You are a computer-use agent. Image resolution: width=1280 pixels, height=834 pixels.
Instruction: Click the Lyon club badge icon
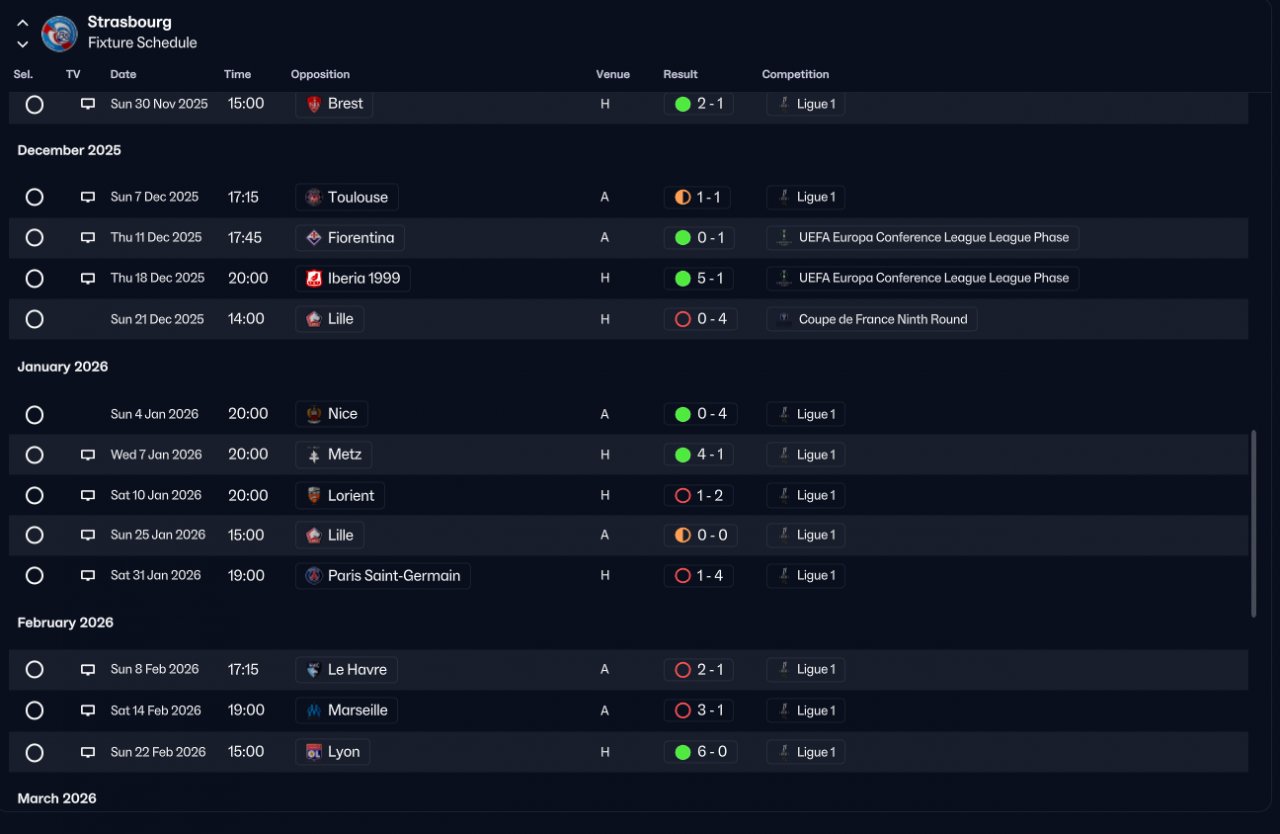(314, 752)
